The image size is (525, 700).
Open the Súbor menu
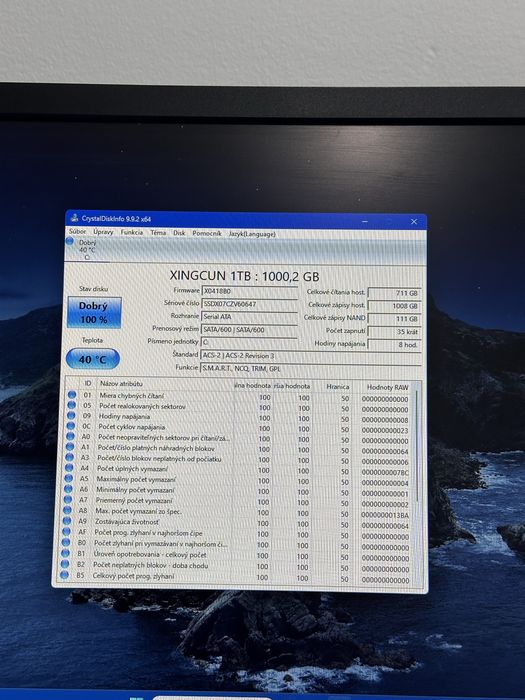point(77,232)
